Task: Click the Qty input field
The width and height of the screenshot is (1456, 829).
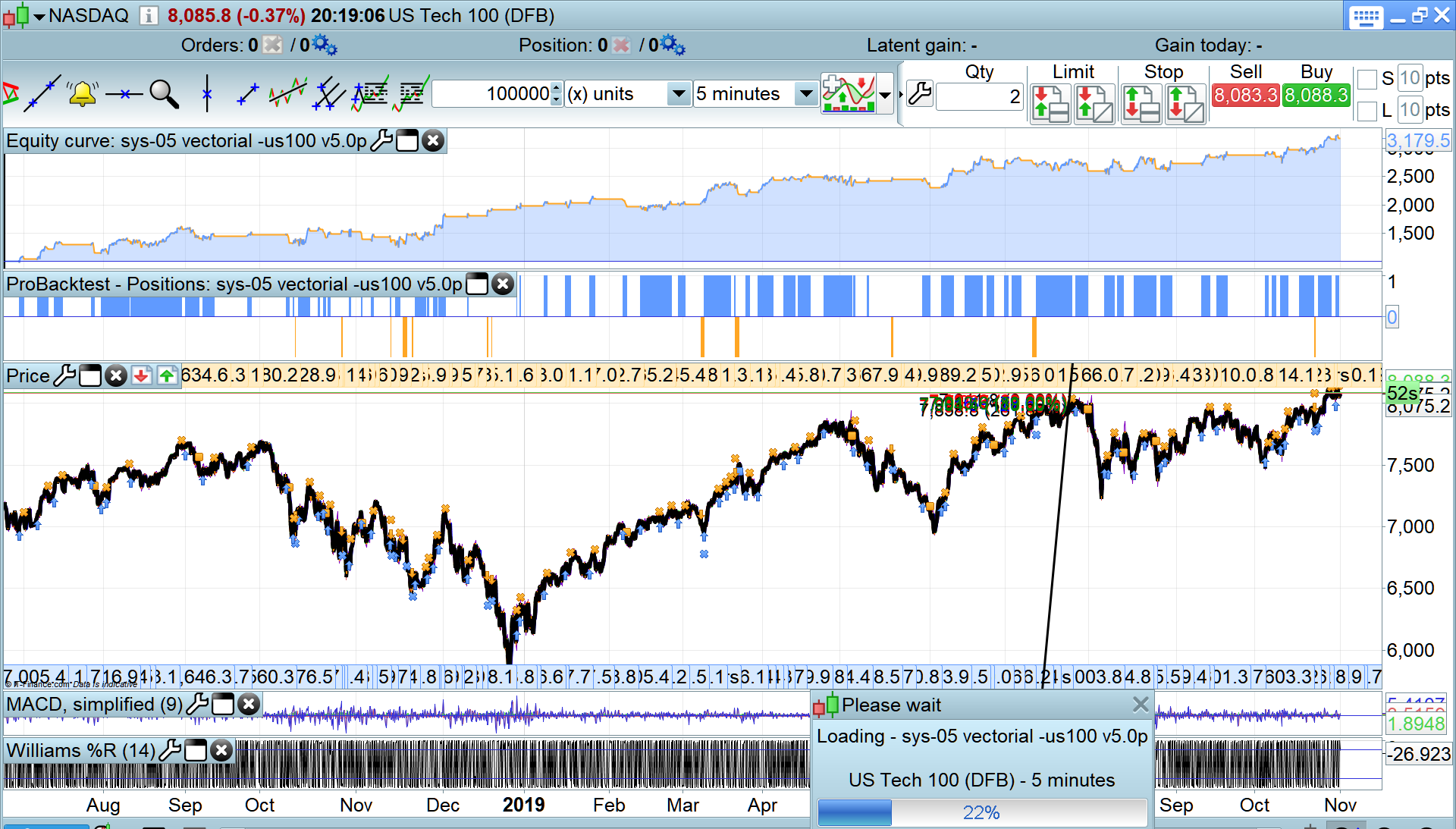Action: 979,96
